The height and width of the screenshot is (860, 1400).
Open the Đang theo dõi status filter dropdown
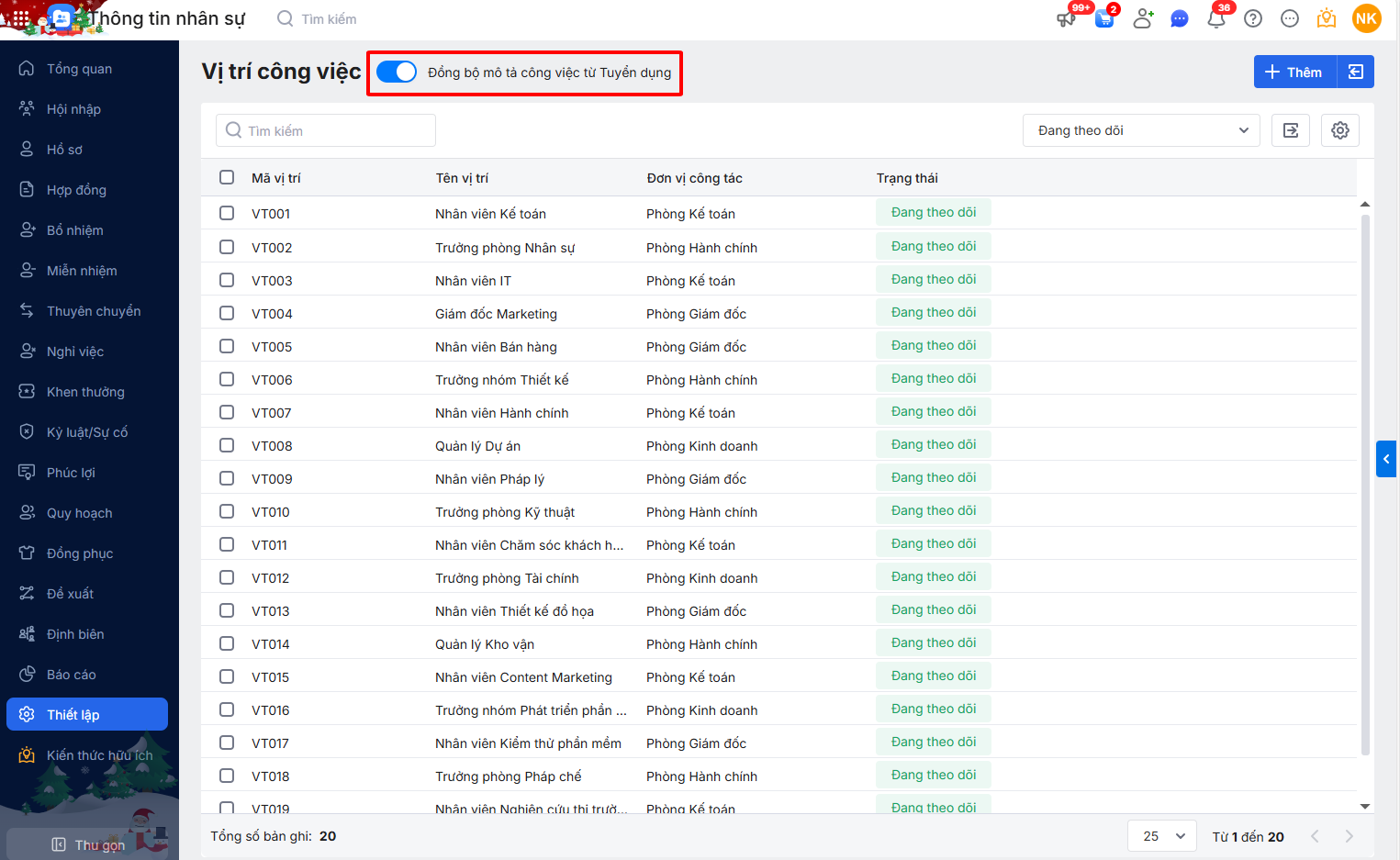point(1141,130)
